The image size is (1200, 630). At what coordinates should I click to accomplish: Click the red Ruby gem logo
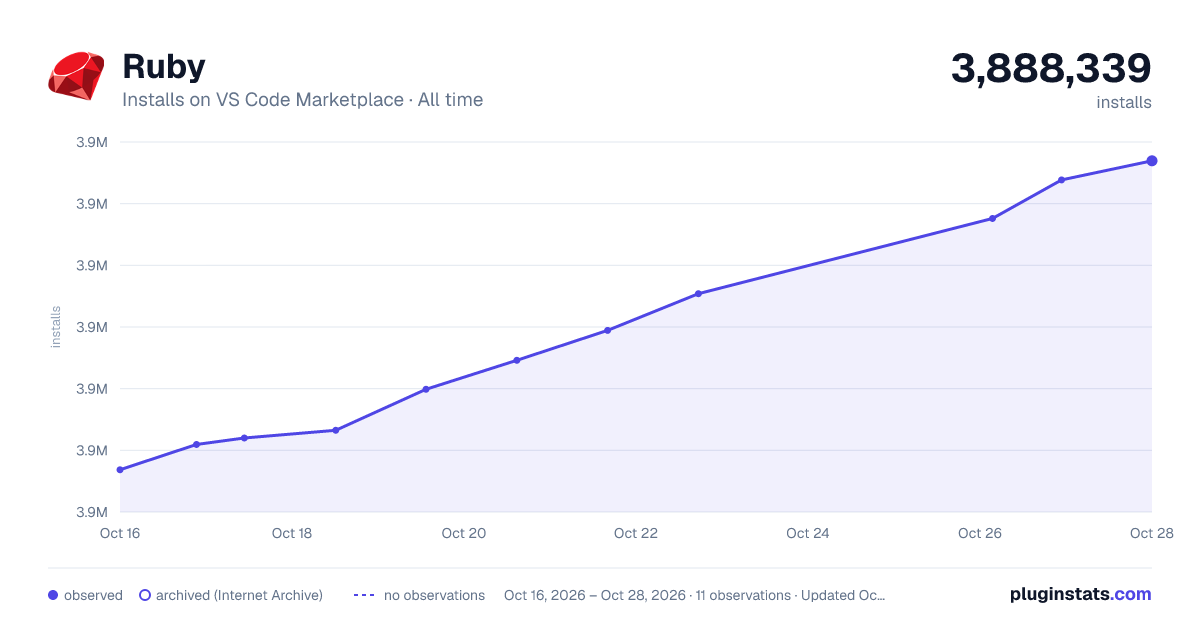tap(76, 76)
